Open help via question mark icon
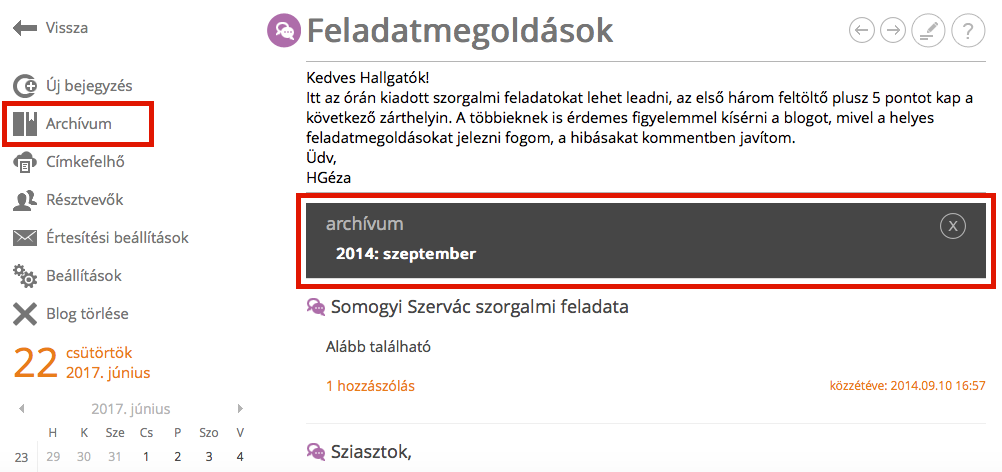Screen dimensions: 1002x472 pyautogui.click(x=967, y=30)
